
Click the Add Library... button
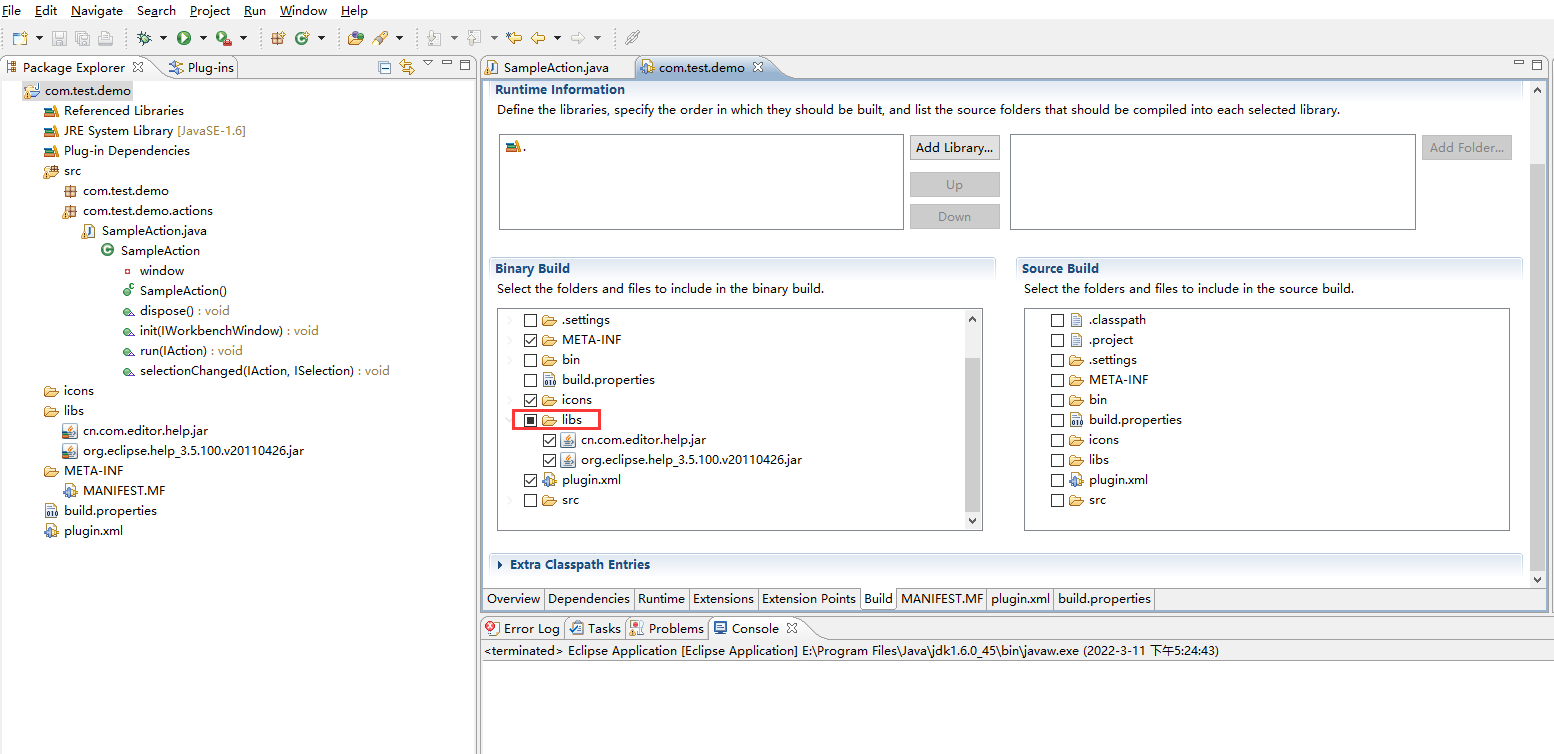(x=954, y=147)
